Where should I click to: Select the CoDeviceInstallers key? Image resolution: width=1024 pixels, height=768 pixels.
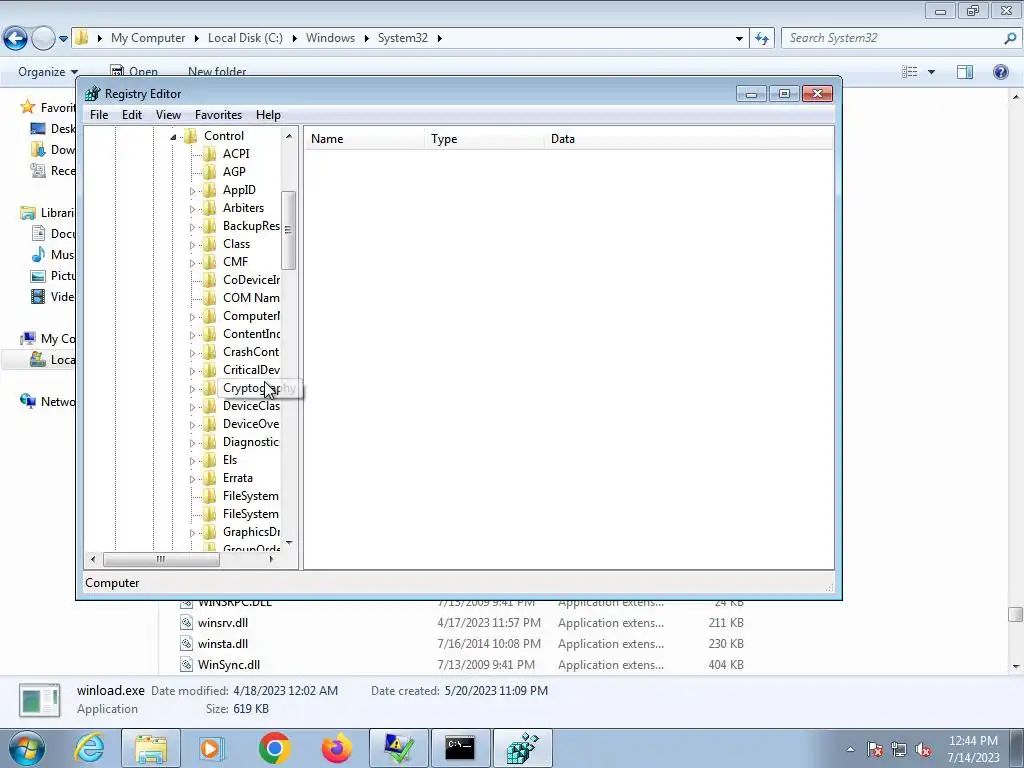251,280
